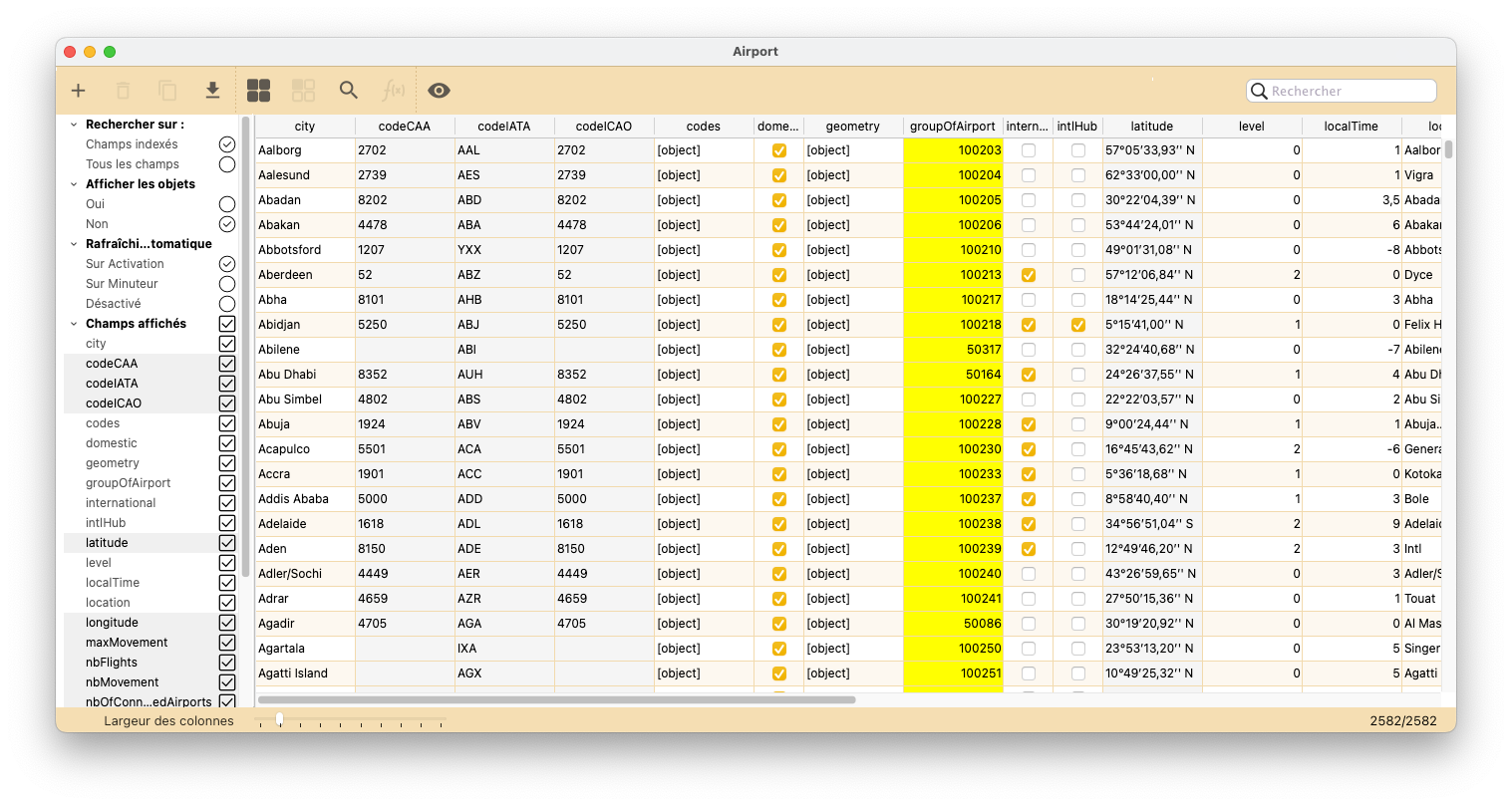Click the AUH codeIATA cell
Viewport: 1512px width, 806px height.
[x=504, y=375]
